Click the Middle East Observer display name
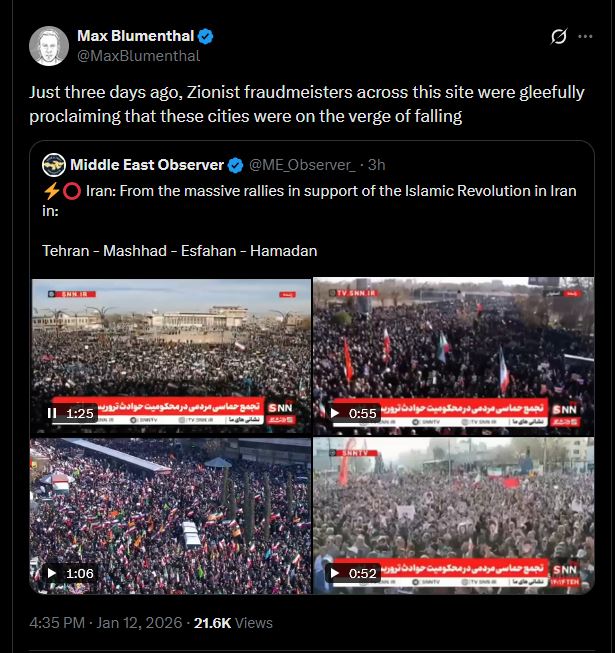615x653 pixels. pos(147,165)
